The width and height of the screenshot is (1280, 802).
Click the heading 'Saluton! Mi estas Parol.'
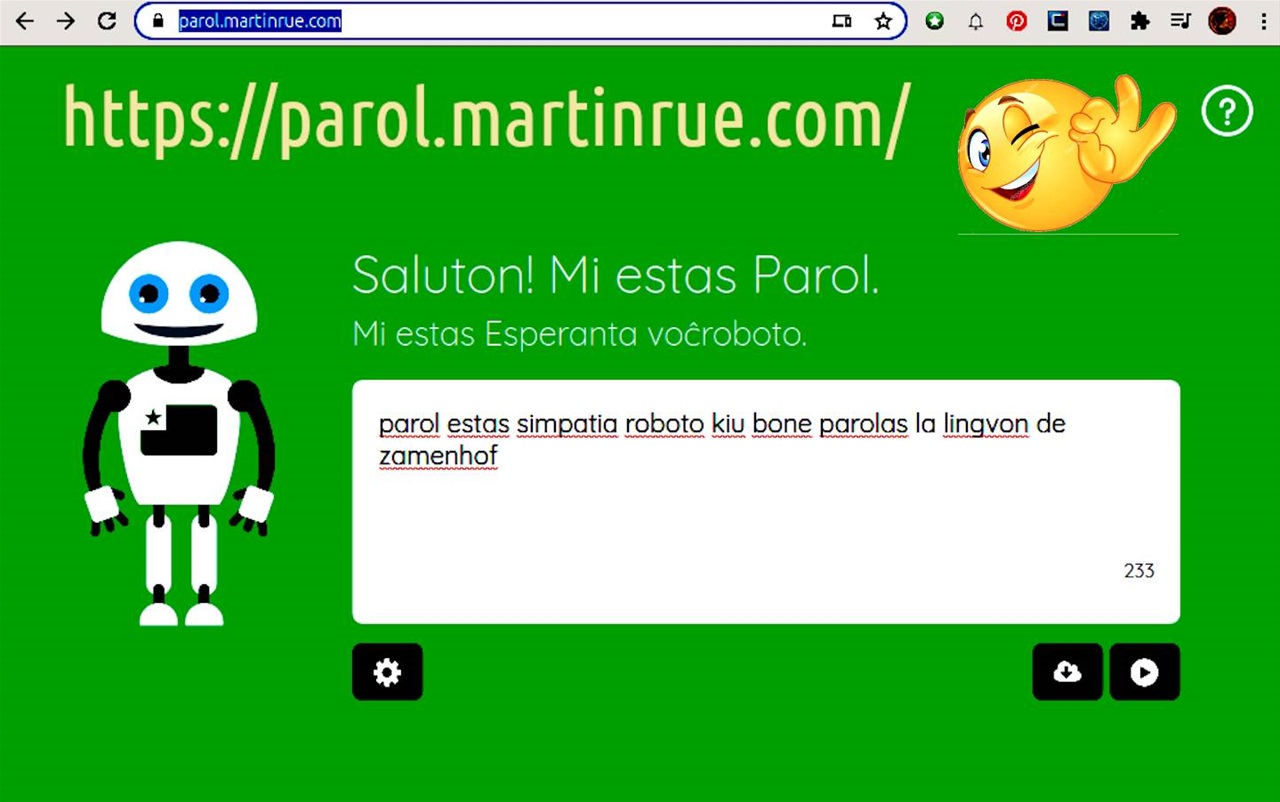616,276
